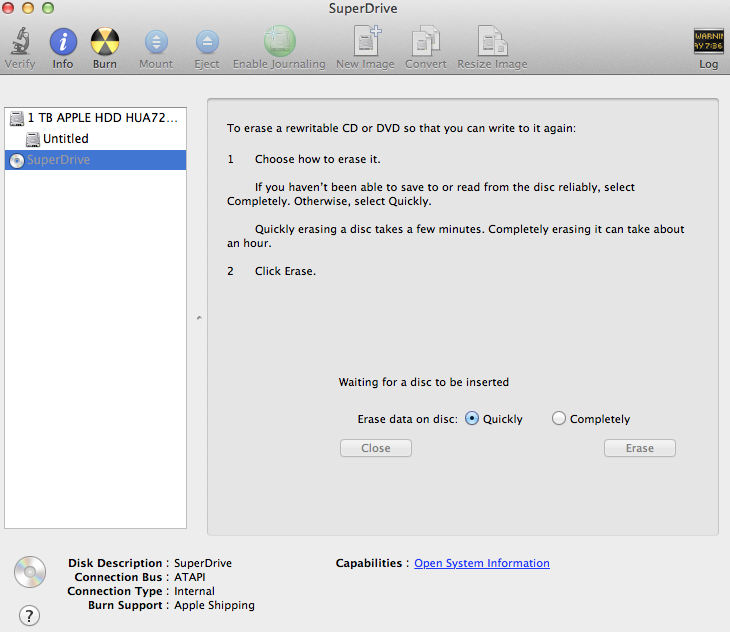The image size is (730, 632).
Task: Select SuperDrive in the sidebar
Action: click(x=95, y=160)
